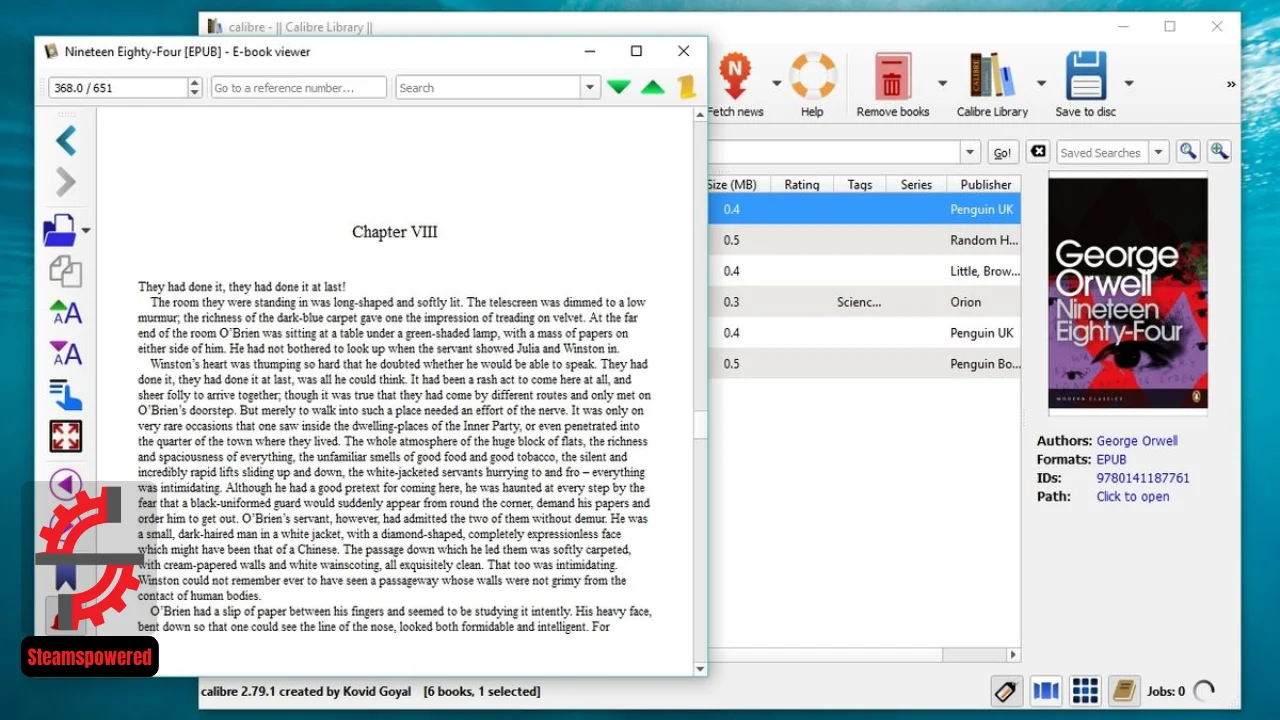This screenshot has width=1280, height=720.
Task: Open the calibre search bar history dropdown
Action: [x=970, y=152]
